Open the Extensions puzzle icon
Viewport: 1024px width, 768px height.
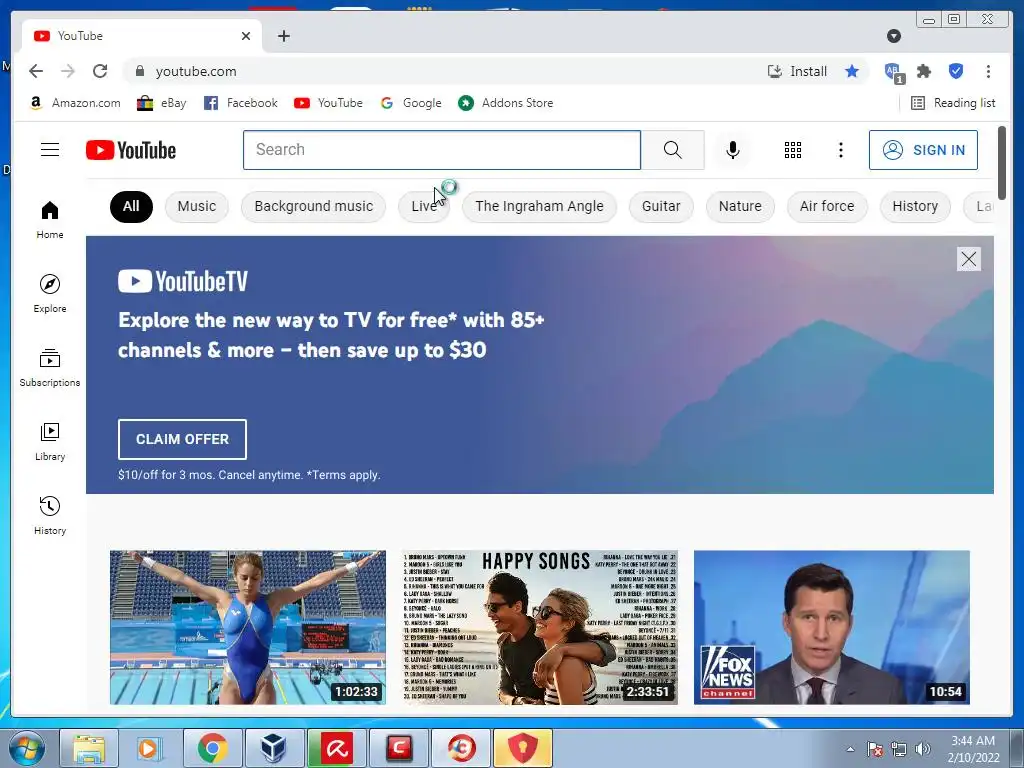pos(924,71)
